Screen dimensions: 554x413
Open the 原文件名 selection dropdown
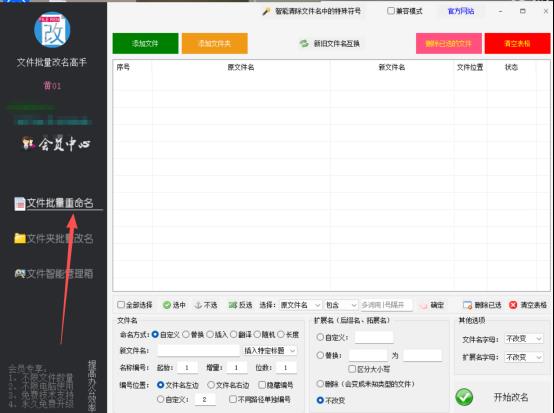pyautogui.click(x=300, y=305)
